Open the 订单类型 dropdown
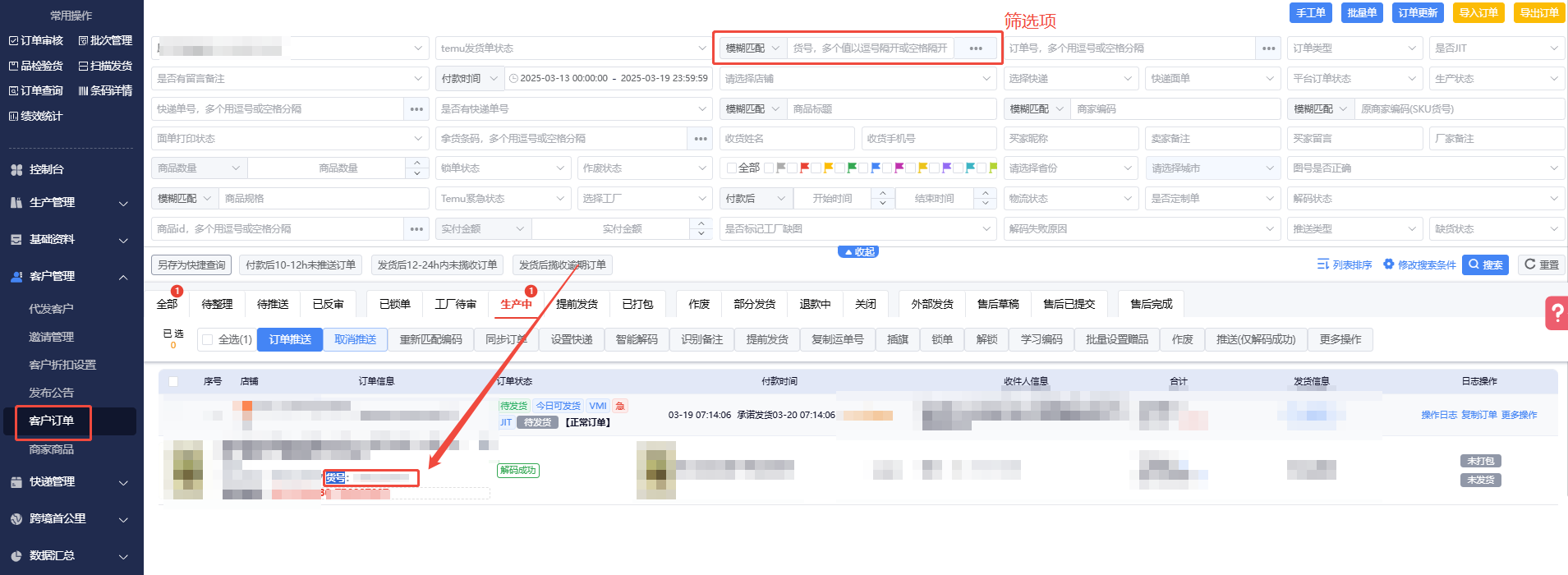Image resolution: width=1568 pixels, height=575 pixels. [x=1354, y=48]
